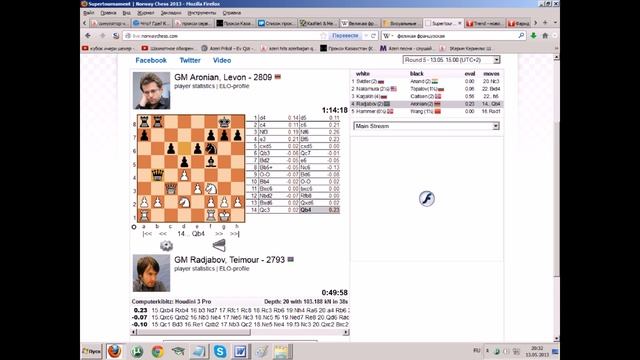Switch to the Trend browser tab
Image resolution: width=640 pixels, height=360 pixels.
pyautogui.click(x=484, y=23)
